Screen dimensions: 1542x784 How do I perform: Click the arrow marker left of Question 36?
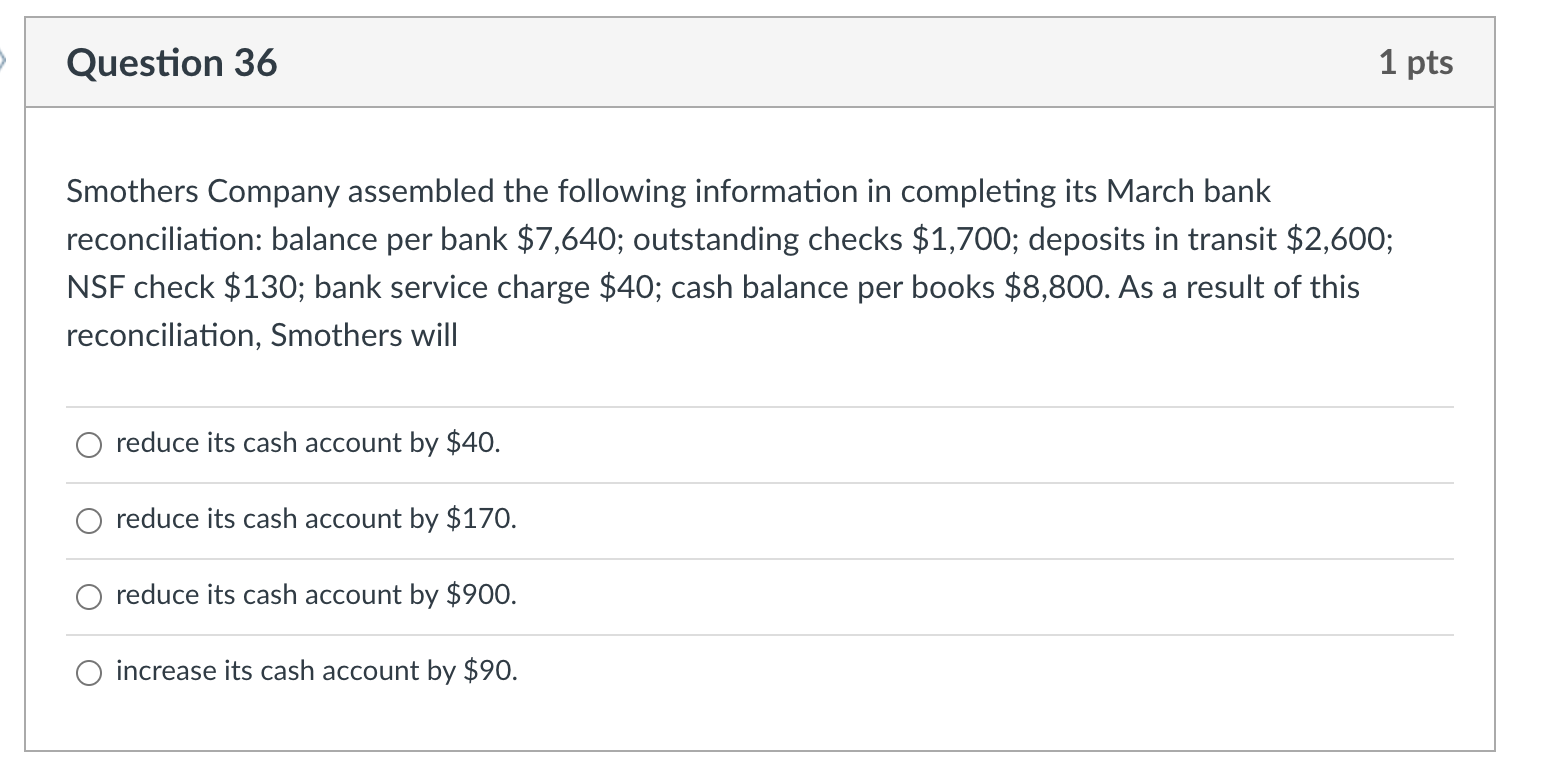4,62
